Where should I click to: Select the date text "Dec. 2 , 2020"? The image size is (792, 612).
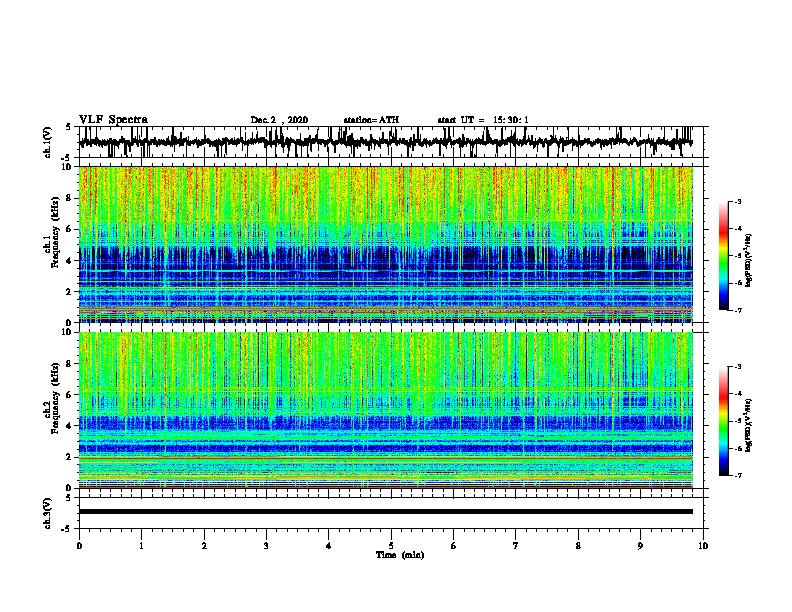tap(279, 120)
